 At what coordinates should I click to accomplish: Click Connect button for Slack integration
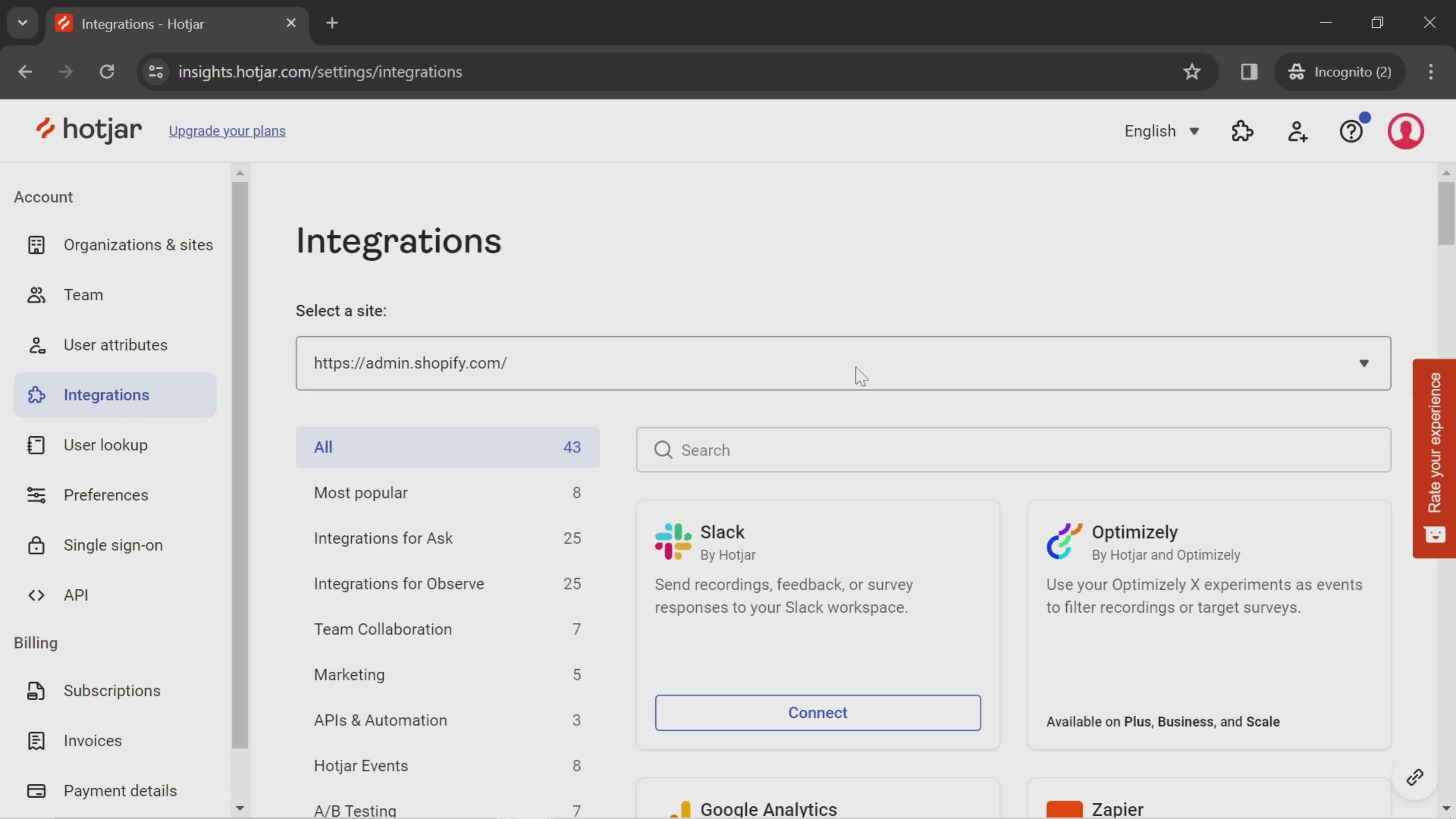click(x=818, y=712)
